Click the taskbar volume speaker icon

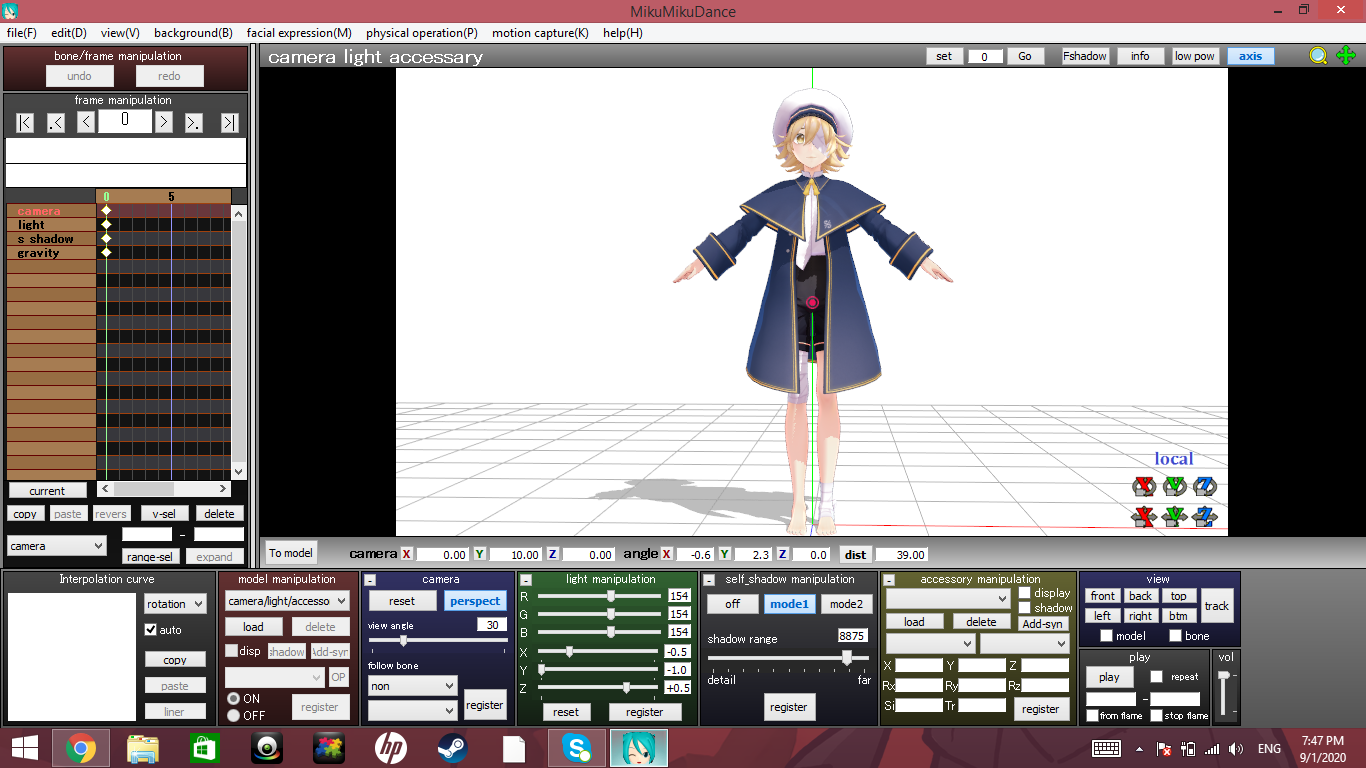[x=1236, y=749]
